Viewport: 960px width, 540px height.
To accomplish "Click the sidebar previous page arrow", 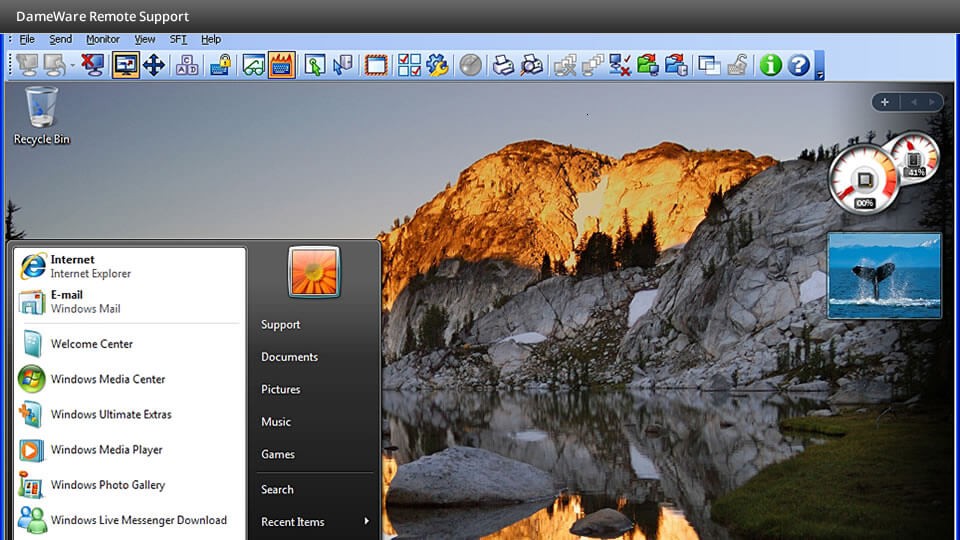I will [x=913, y=102].
